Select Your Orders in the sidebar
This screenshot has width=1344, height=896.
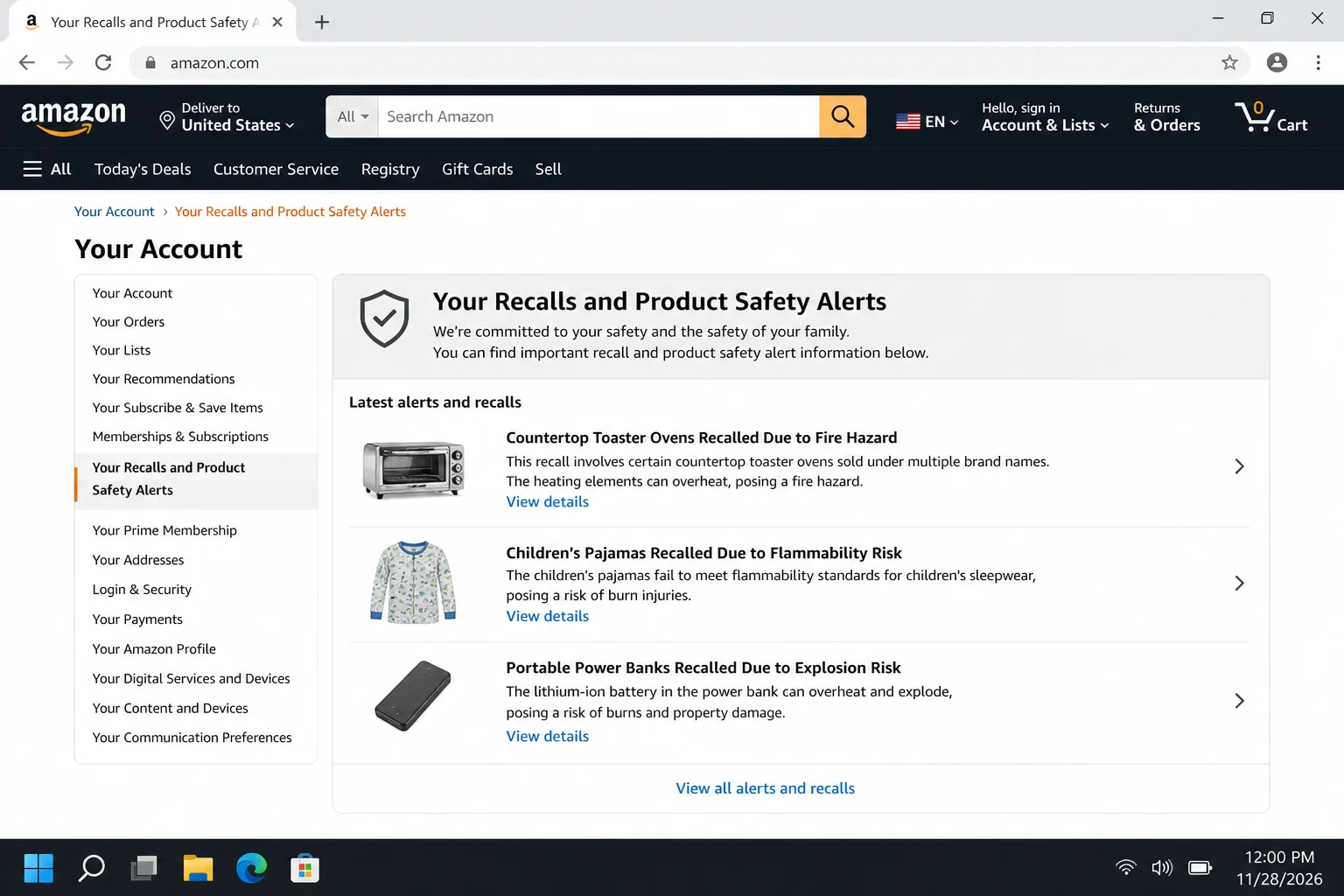[129, 322]
